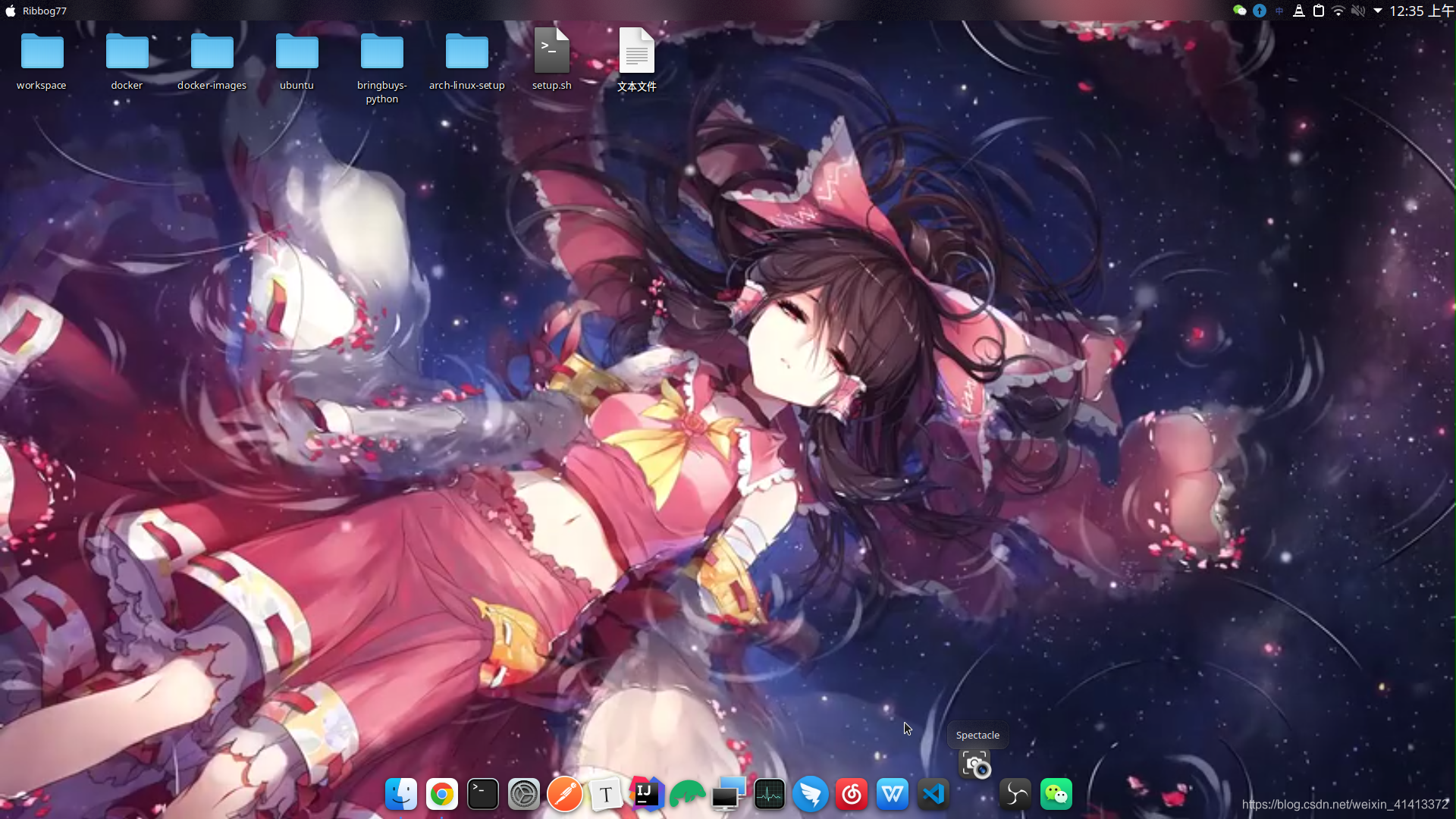The height and width of the screenshot is (819, 1456).
Task: Toggle the Chinese input method indicator
Action: point(1279,11)
